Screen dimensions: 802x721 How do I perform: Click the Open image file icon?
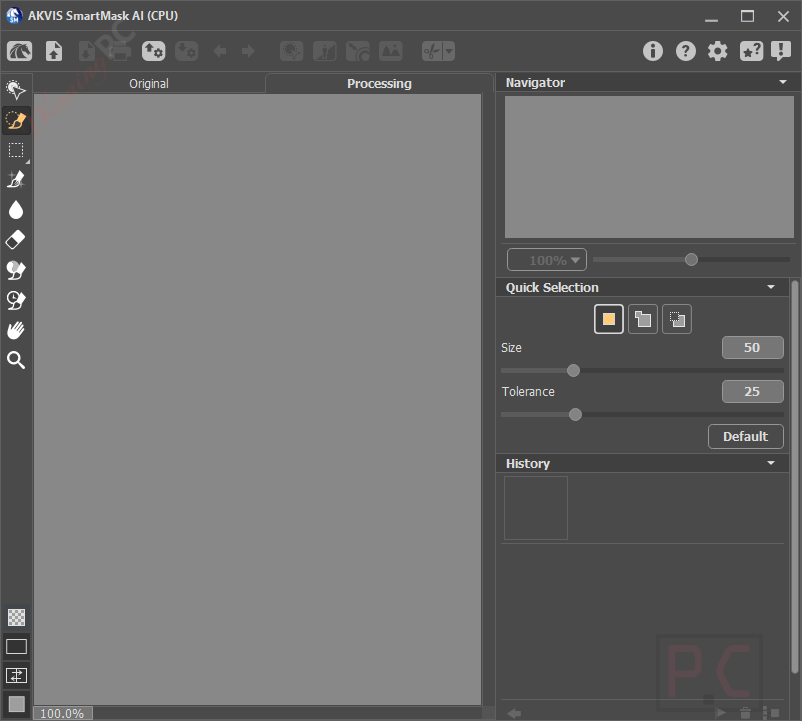click(54, 51)
